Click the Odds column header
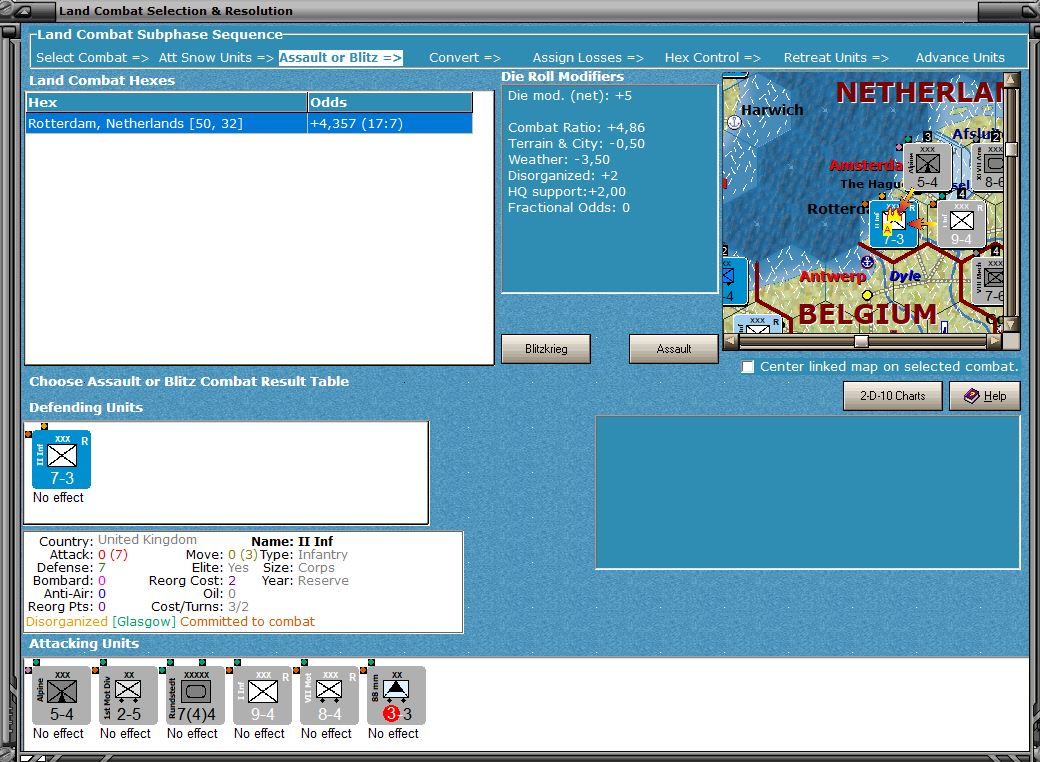This screenshot has height=762, width=1040. tap(390, 102)
